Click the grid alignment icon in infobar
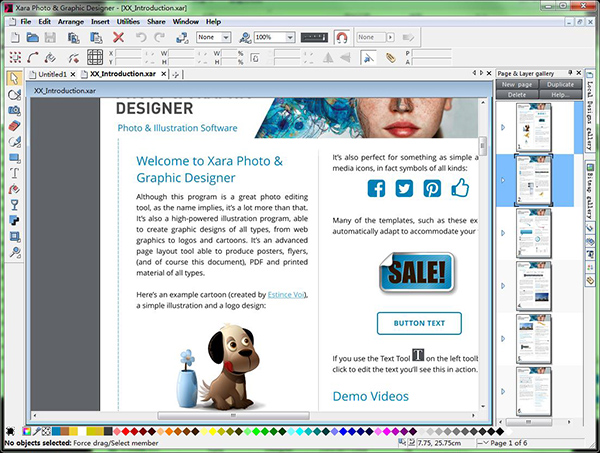Viewport: 600px width, 453px height. click(x=95, y=57)
